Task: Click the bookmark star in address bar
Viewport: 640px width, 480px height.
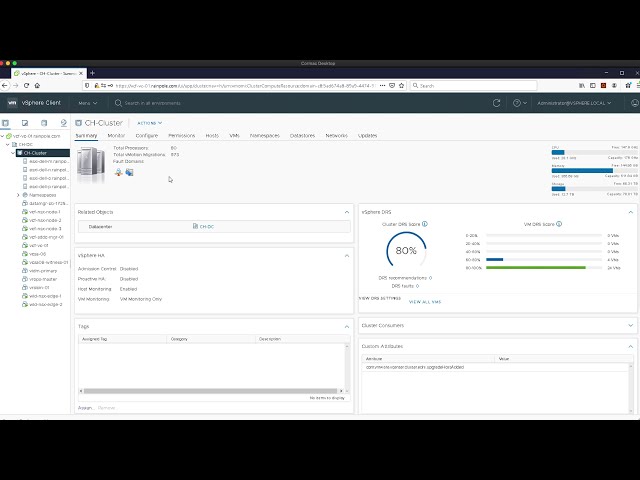Action: click(x=402, y=86)
